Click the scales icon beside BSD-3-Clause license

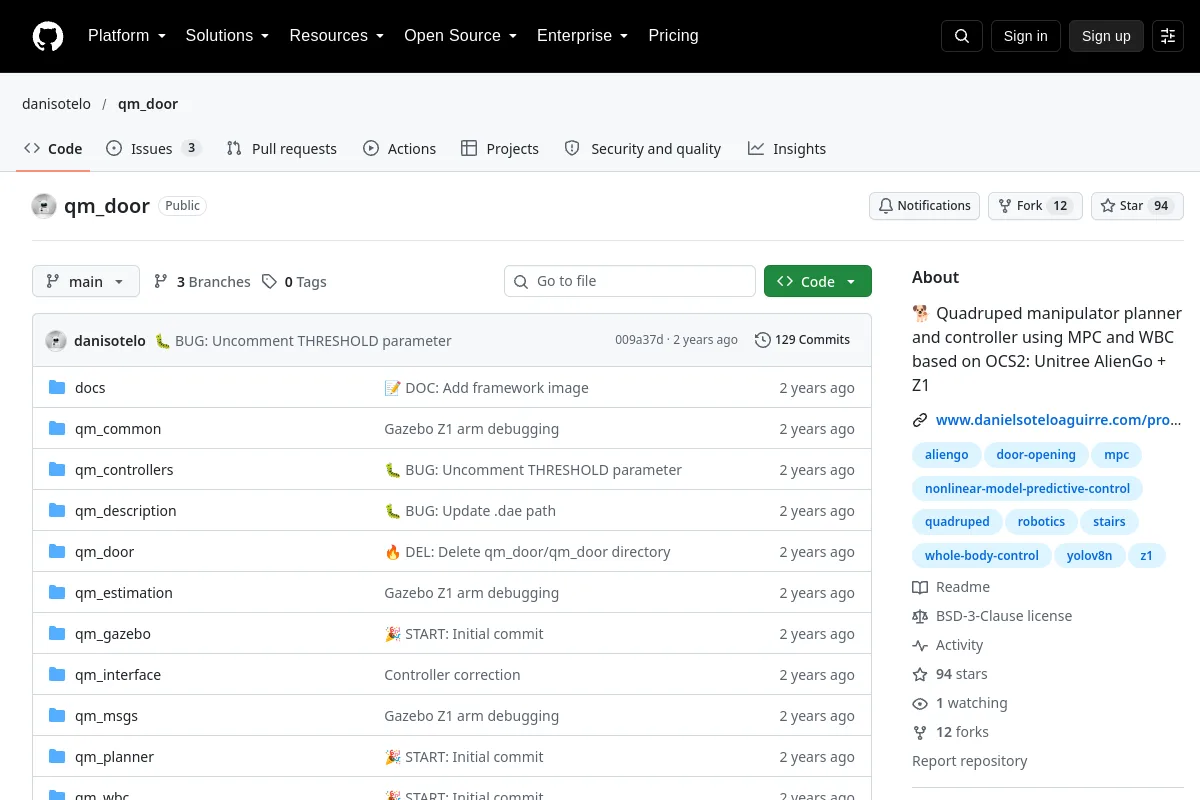[x=920, y=616]
